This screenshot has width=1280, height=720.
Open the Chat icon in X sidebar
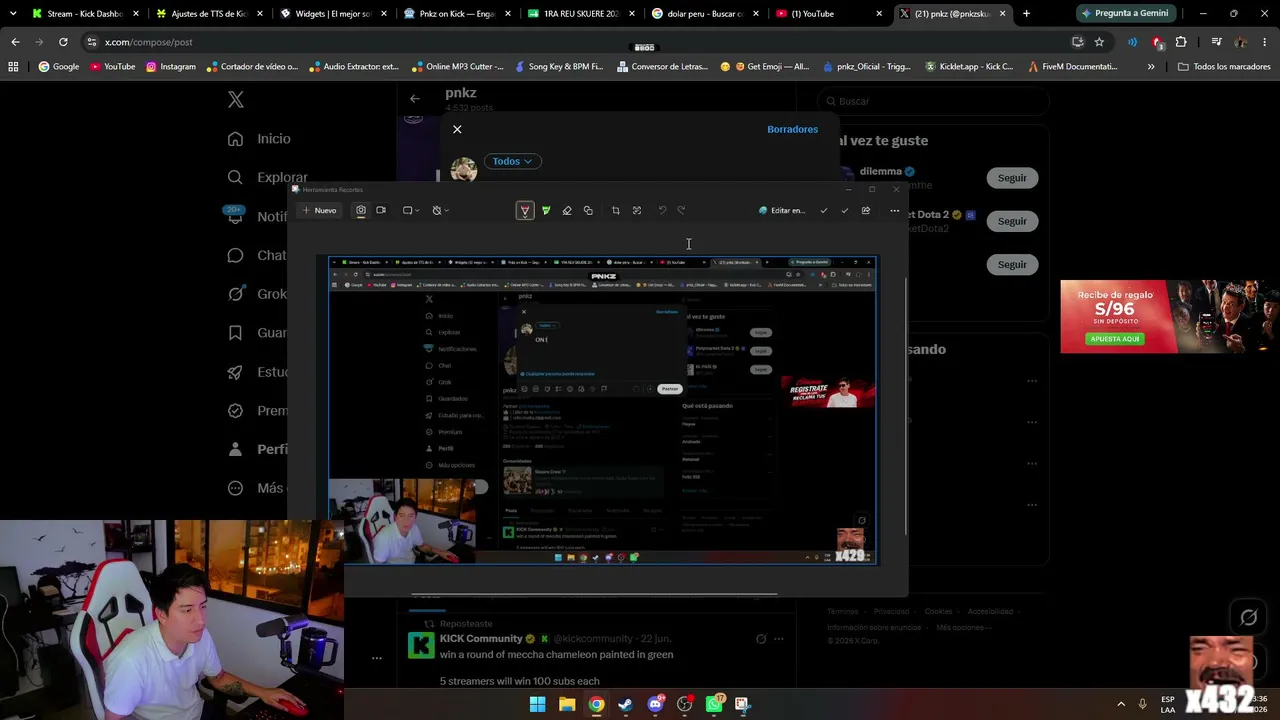(235, 255)
